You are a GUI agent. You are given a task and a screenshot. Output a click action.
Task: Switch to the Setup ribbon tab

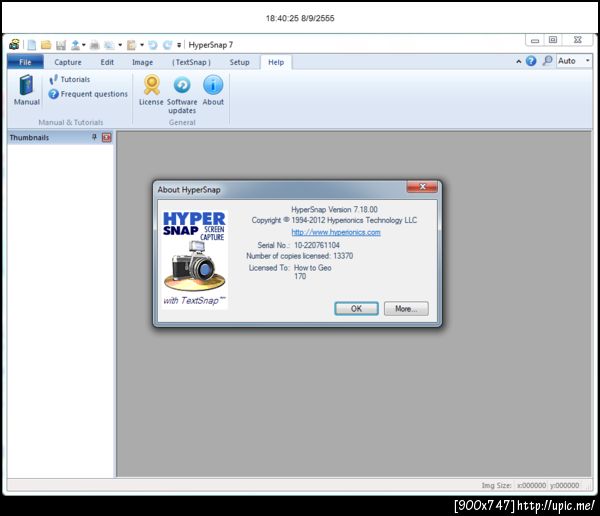(x=240, y=62)
